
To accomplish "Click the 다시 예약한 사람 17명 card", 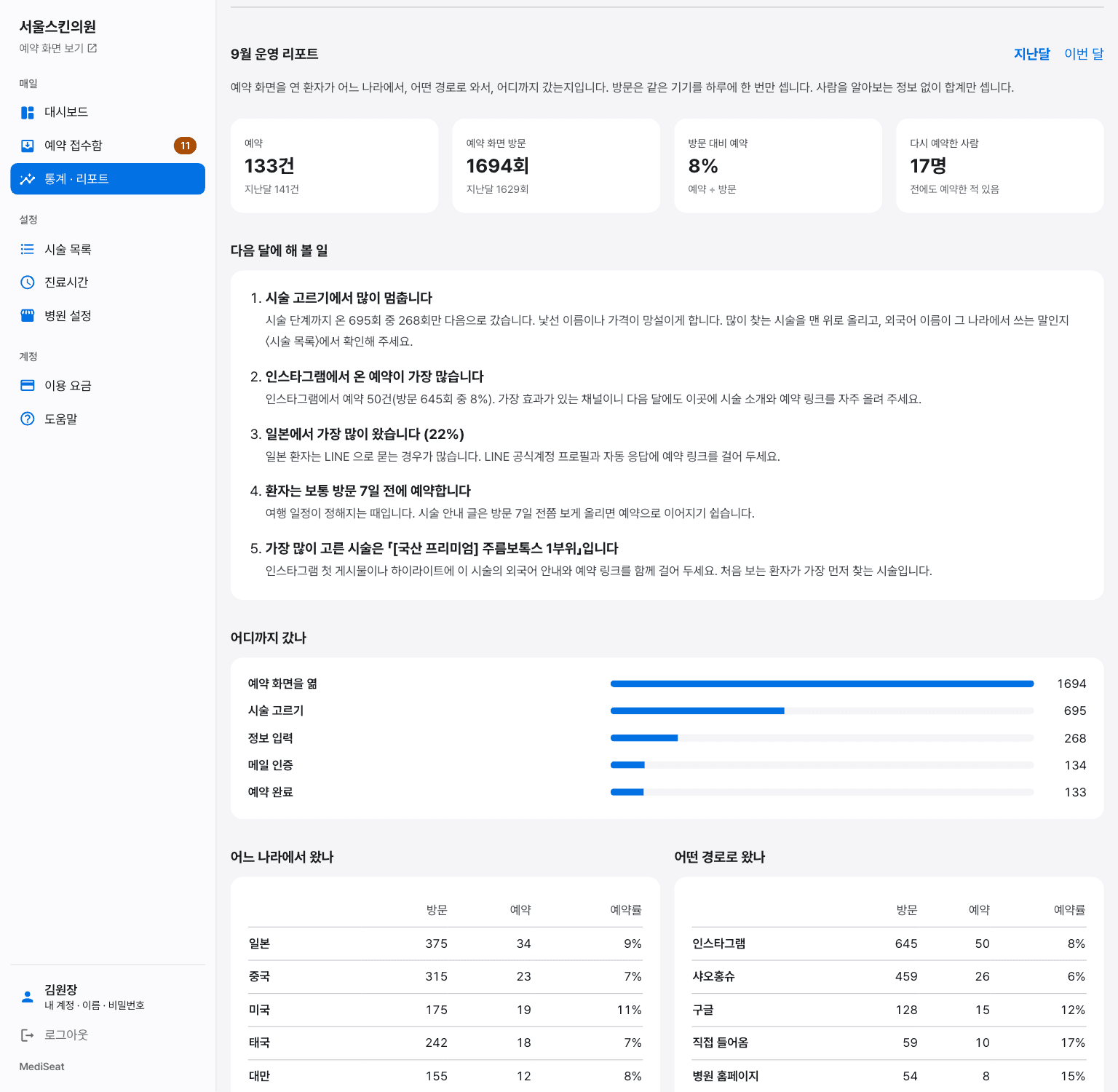I will 1000,166.
